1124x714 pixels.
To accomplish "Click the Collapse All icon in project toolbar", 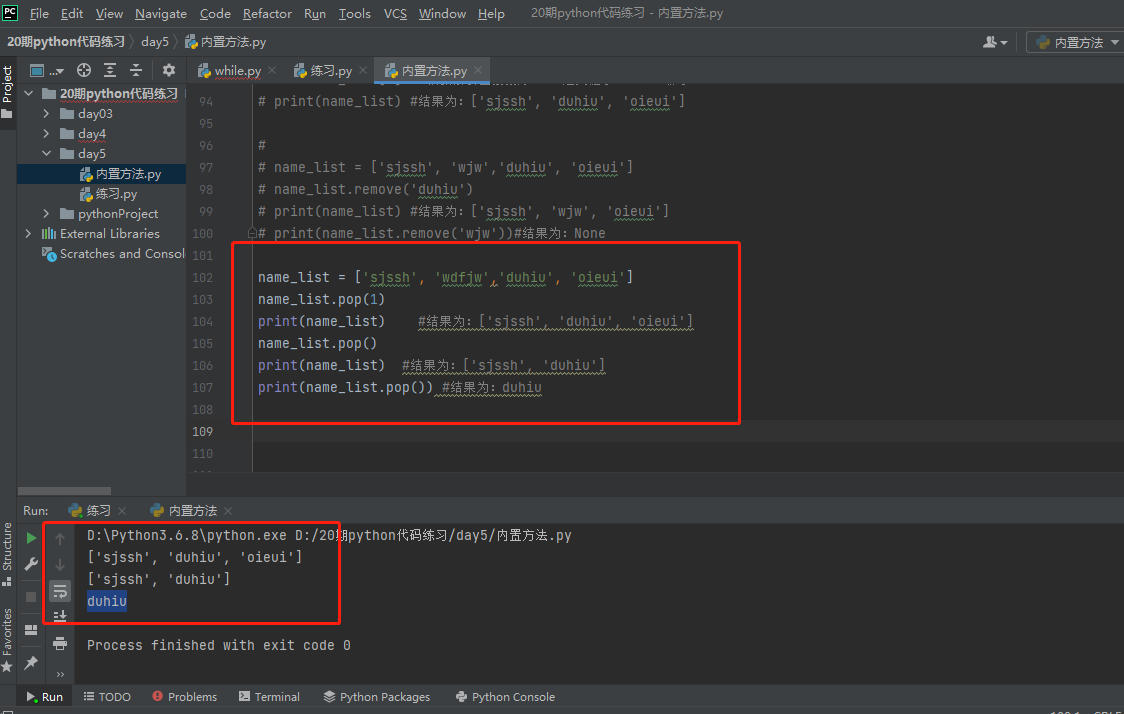I will click(x=135, y=70).
